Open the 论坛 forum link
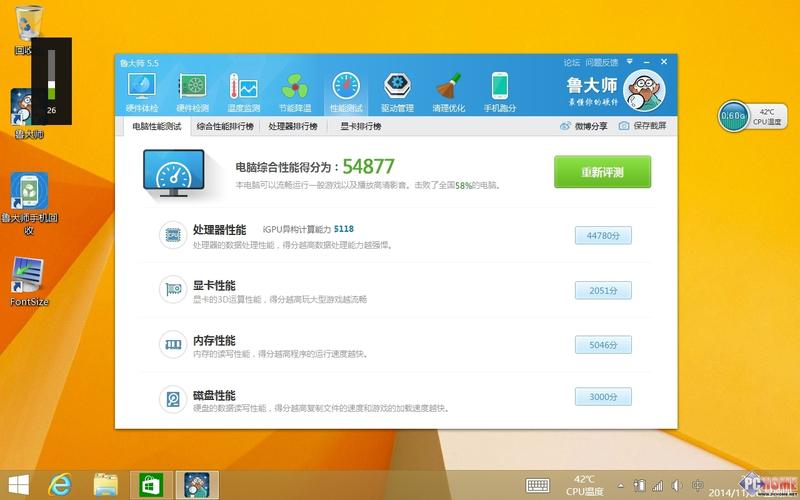The image size is (800, 500). (571, 62)
